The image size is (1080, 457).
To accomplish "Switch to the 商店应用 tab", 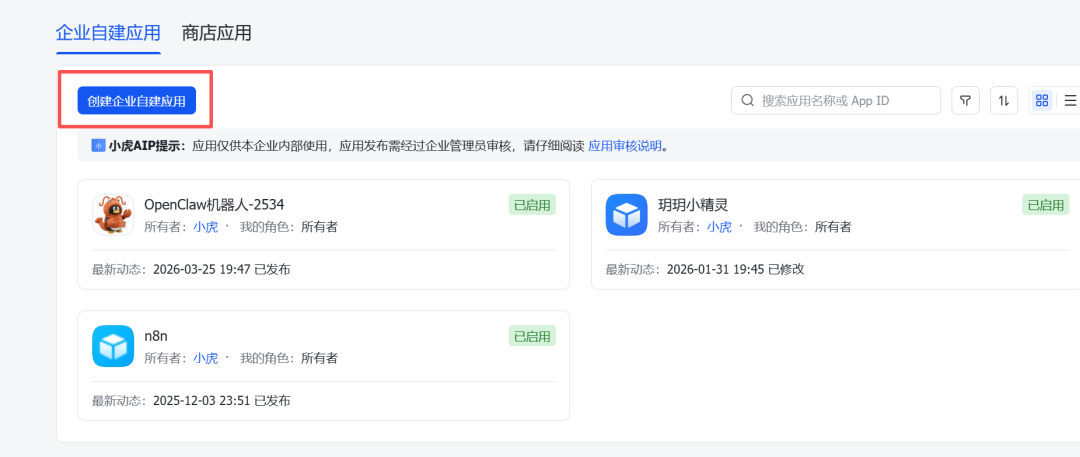I will (x=216, y=33).
